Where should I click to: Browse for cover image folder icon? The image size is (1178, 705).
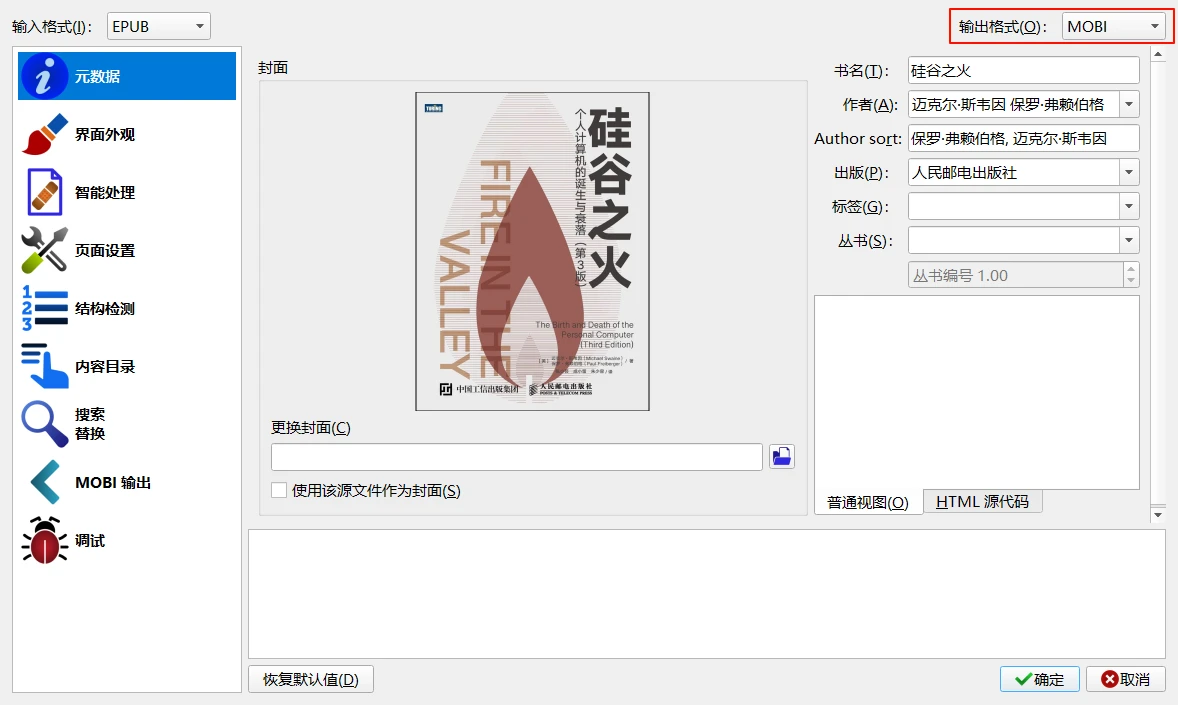[781, 456]
